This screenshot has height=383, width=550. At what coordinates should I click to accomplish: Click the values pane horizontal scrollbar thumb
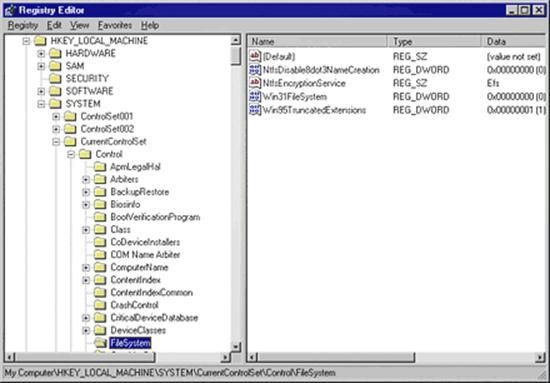click(x=337, y=357)
